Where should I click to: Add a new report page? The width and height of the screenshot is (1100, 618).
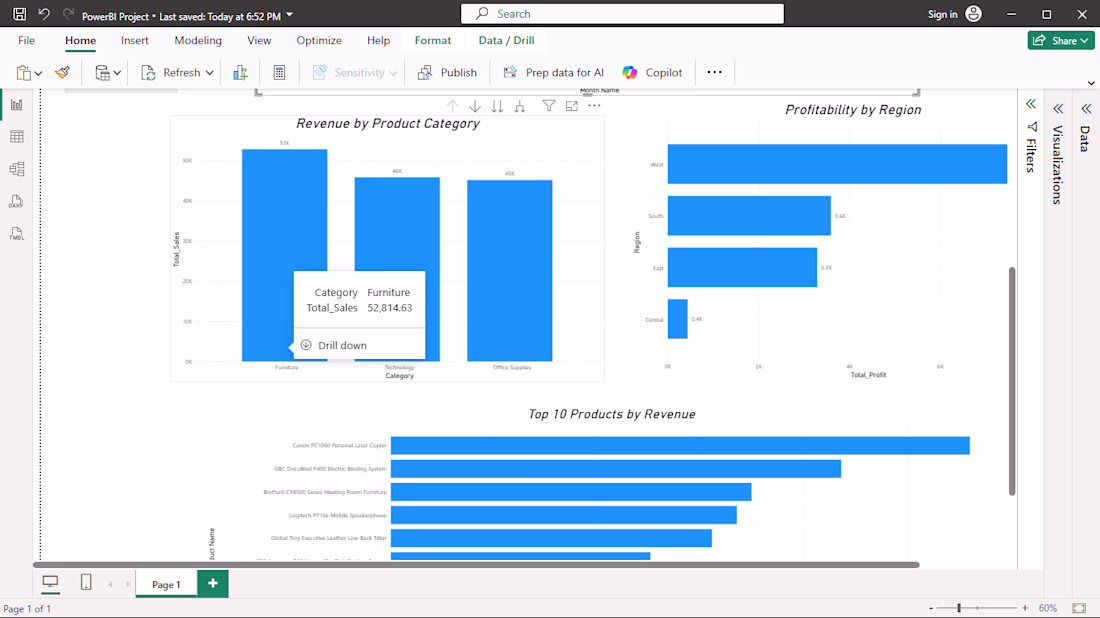coord(213,584)
